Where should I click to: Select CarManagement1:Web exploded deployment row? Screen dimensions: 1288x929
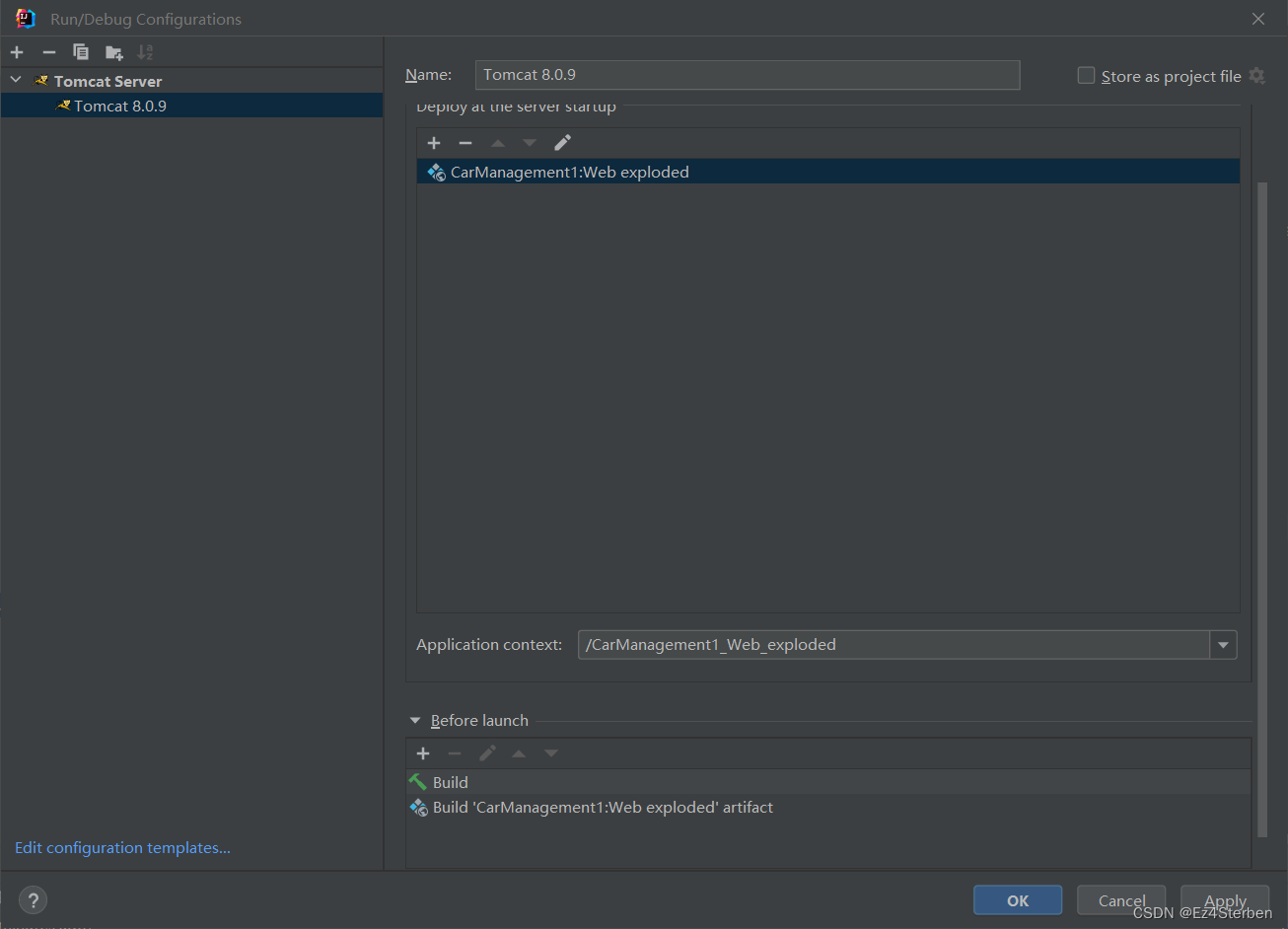[x=828, y=172]
